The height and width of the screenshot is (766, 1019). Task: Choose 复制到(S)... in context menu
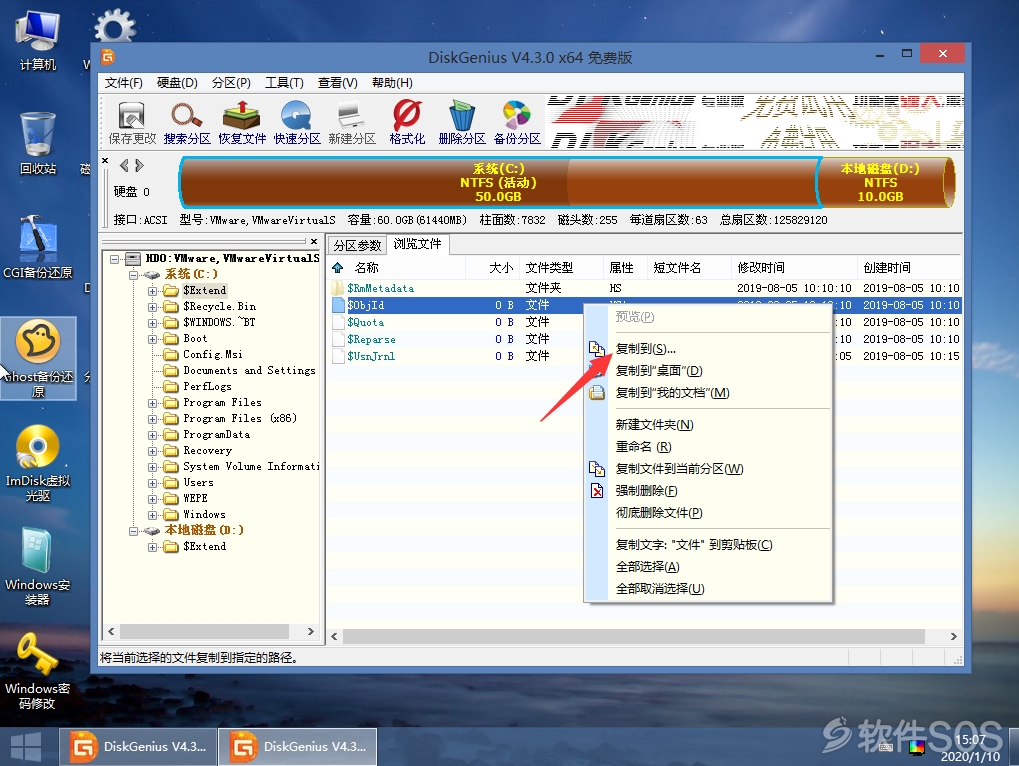click(708, 349)
